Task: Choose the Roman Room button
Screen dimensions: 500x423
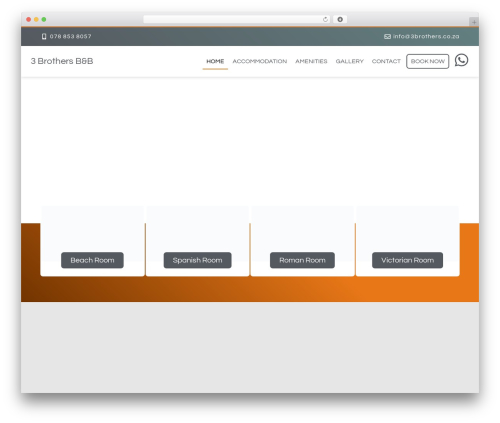Action: [302, 260]
